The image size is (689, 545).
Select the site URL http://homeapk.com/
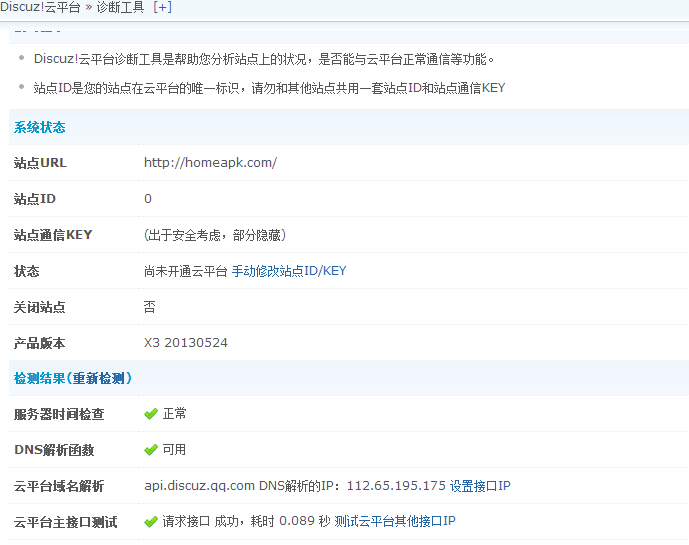tap(210, 163)
